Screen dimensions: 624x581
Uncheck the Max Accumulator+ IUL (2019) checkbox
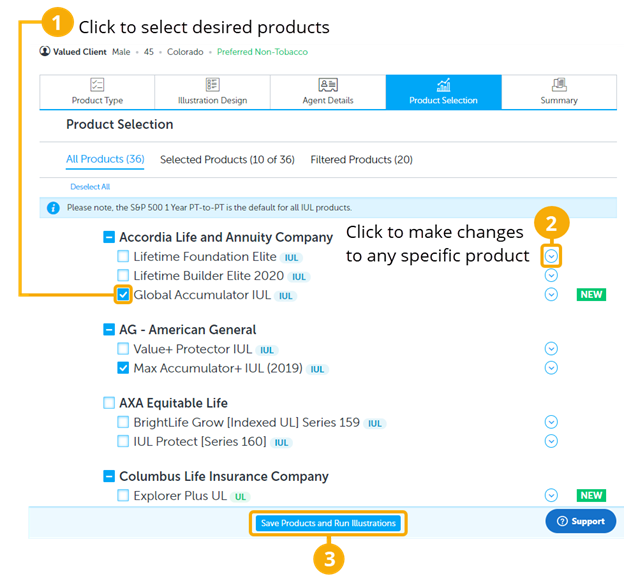pyautogui.click(x=123, y=368)
